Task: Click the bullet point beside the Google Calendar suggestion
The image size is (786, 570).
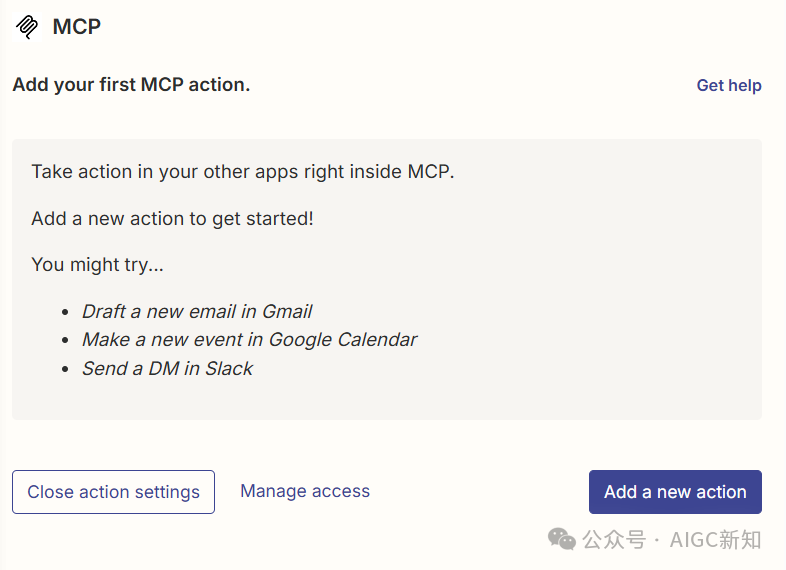Action: coord(65,340)
